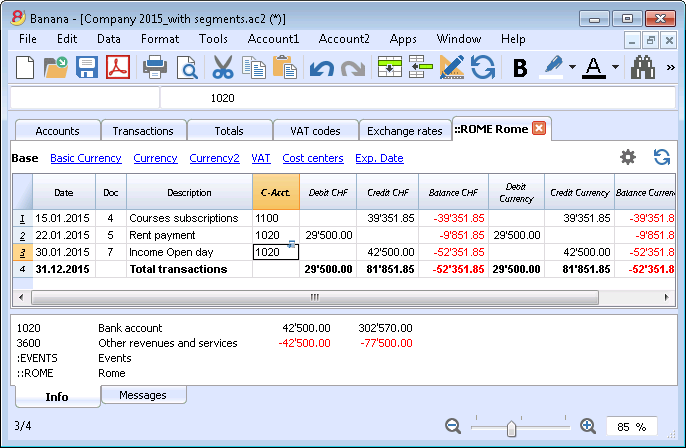Zoom out with the minus magnifier icon
This screenshot has width=686, height=448.
point(453,426)
